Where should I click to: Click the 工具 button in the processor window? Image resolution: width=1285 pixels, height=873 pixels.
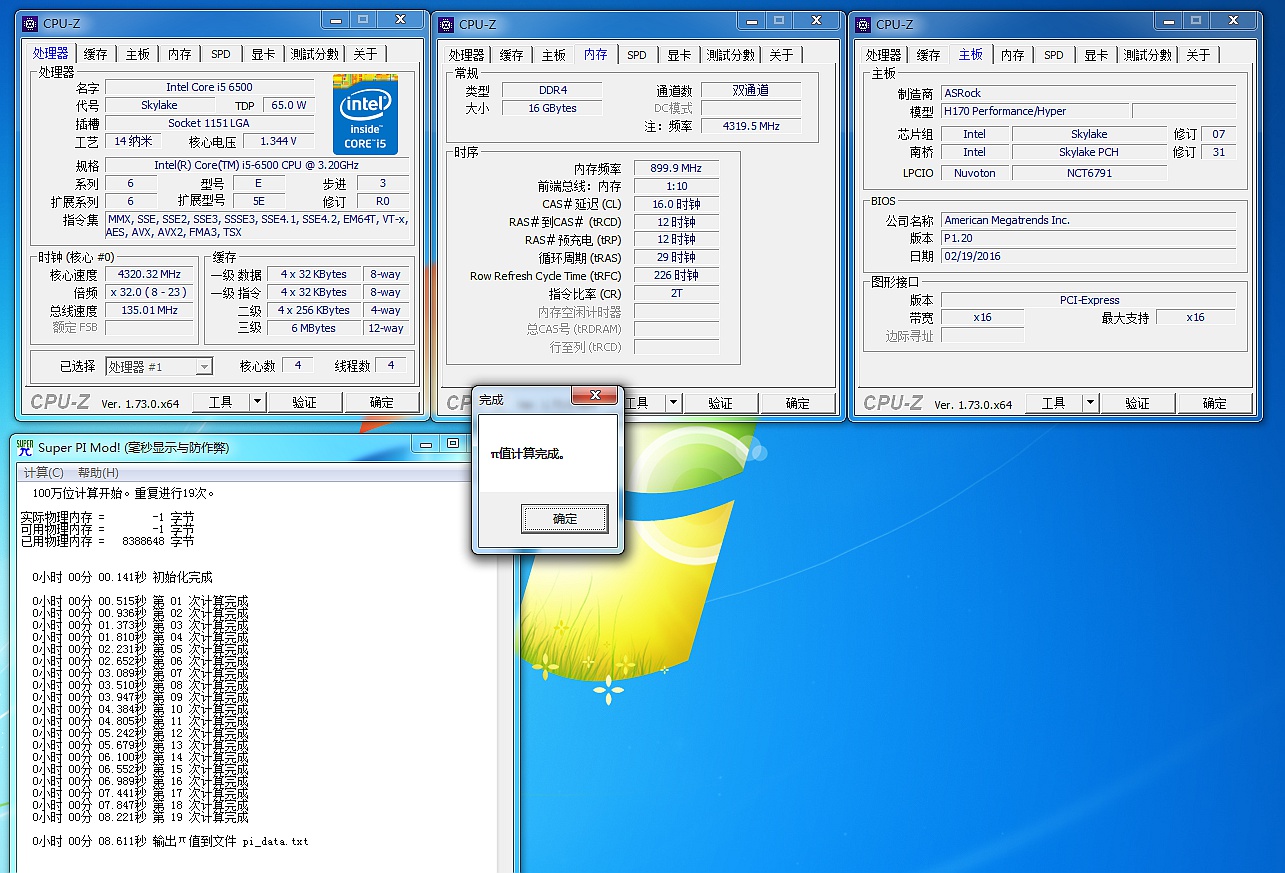[220, 402]
